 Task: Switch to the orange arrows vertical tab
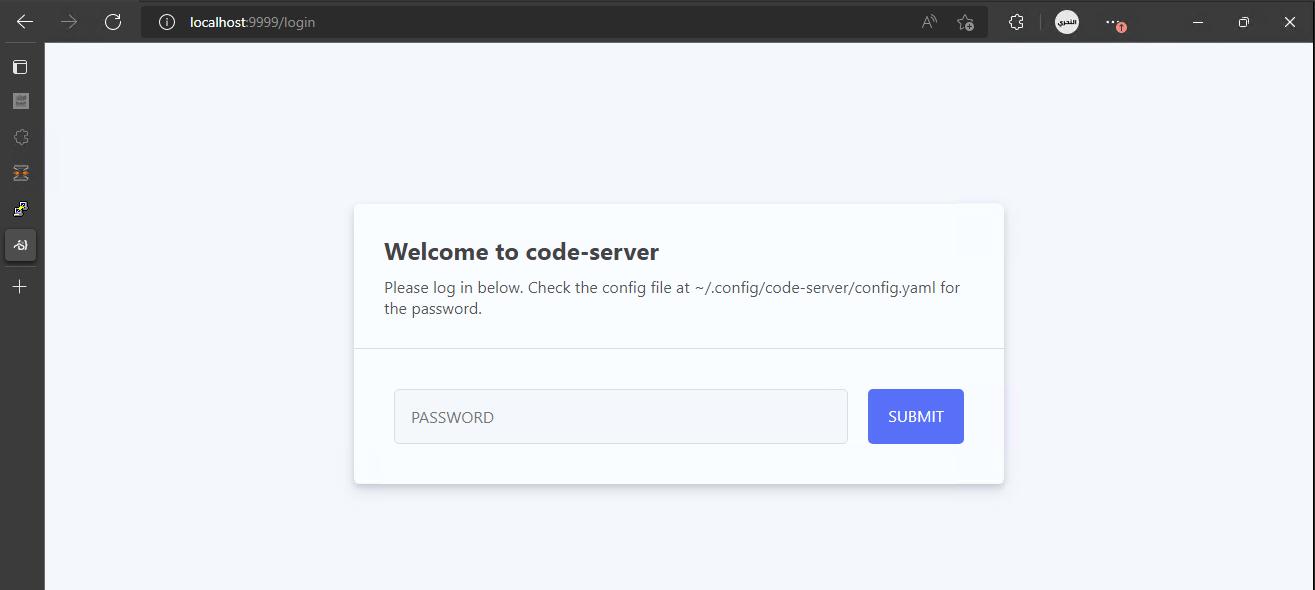(20, 173)
